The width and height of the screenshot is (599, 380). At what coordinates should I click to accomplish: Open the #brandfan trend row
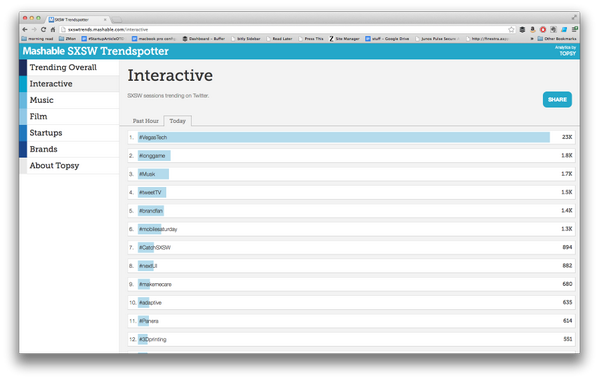pyautogui.click(x=351, y=210)
